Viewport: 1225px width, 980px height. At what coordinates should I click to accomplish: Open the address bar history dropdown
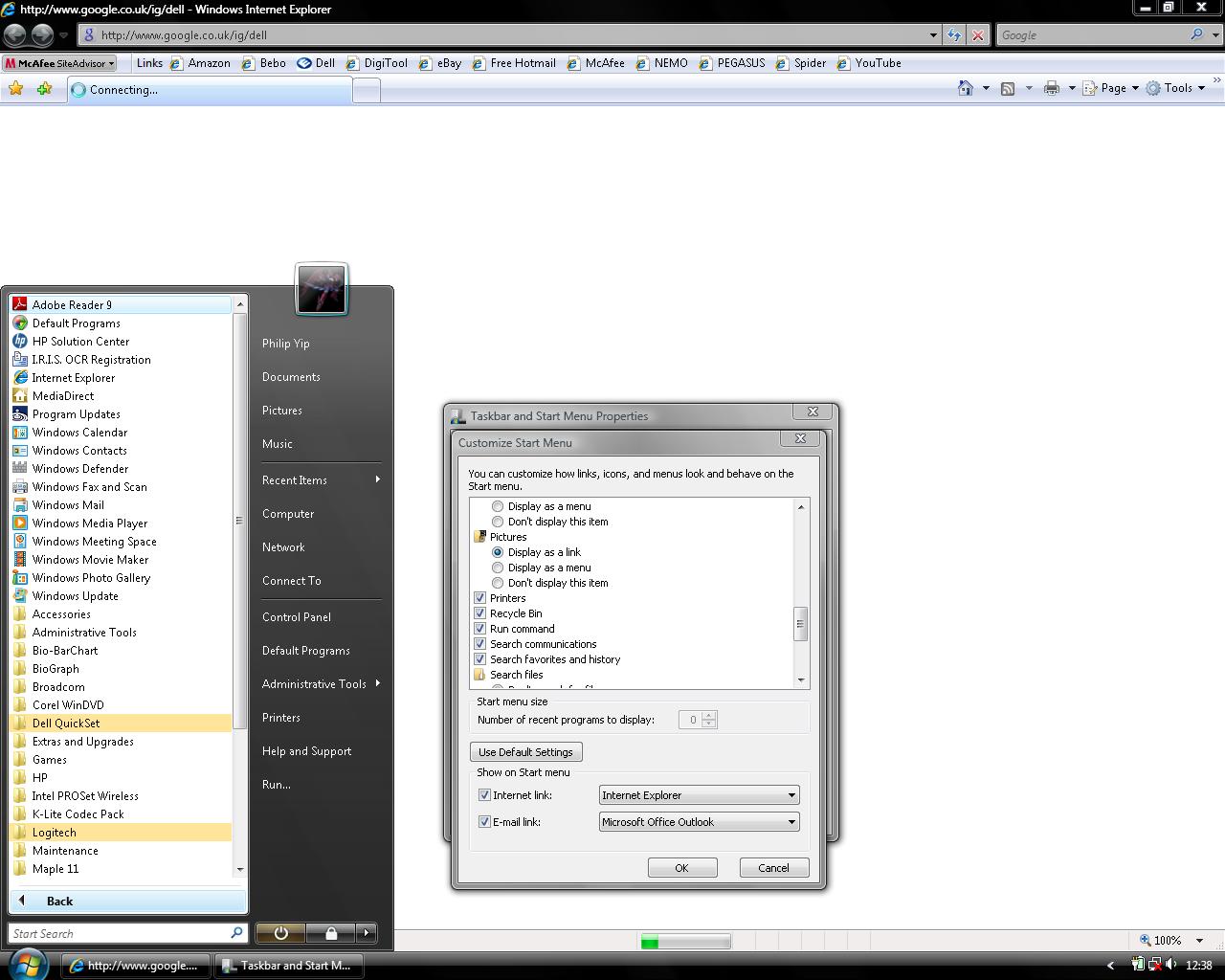[x=933, y=35]
